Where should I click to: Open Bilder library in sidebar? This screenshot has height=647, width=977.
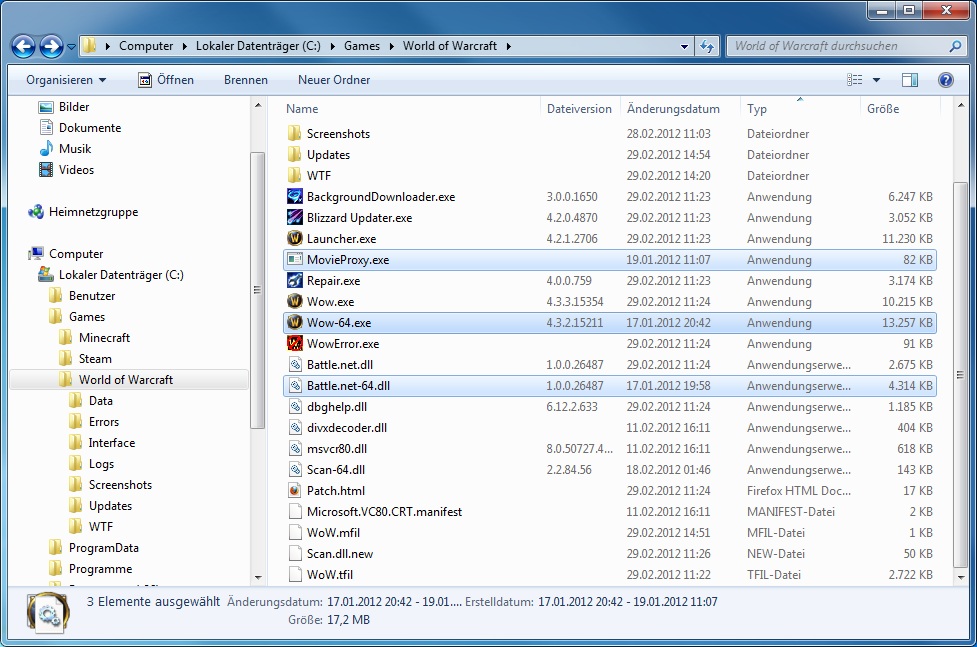64,107
